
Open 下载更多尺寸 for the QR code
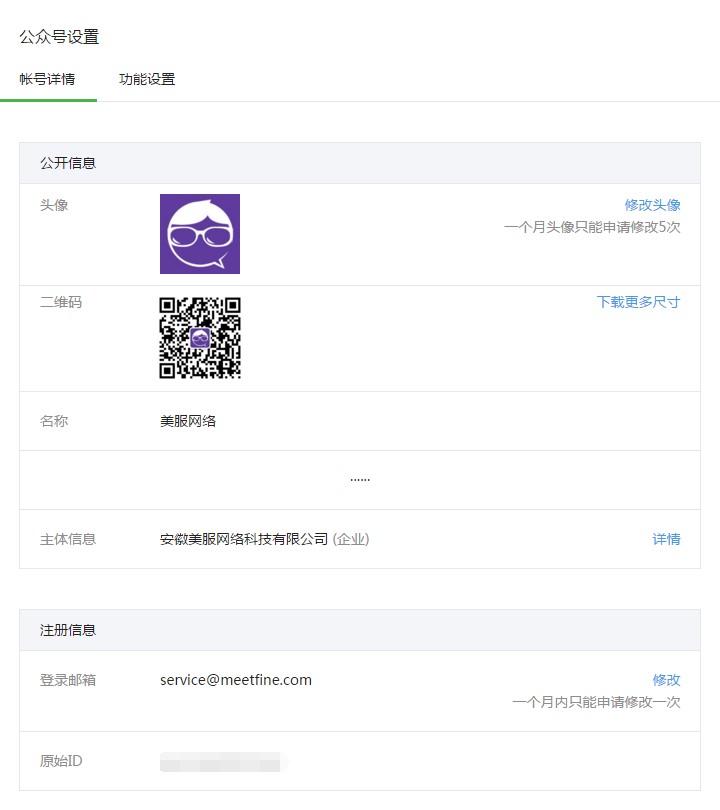coord(638,302)
